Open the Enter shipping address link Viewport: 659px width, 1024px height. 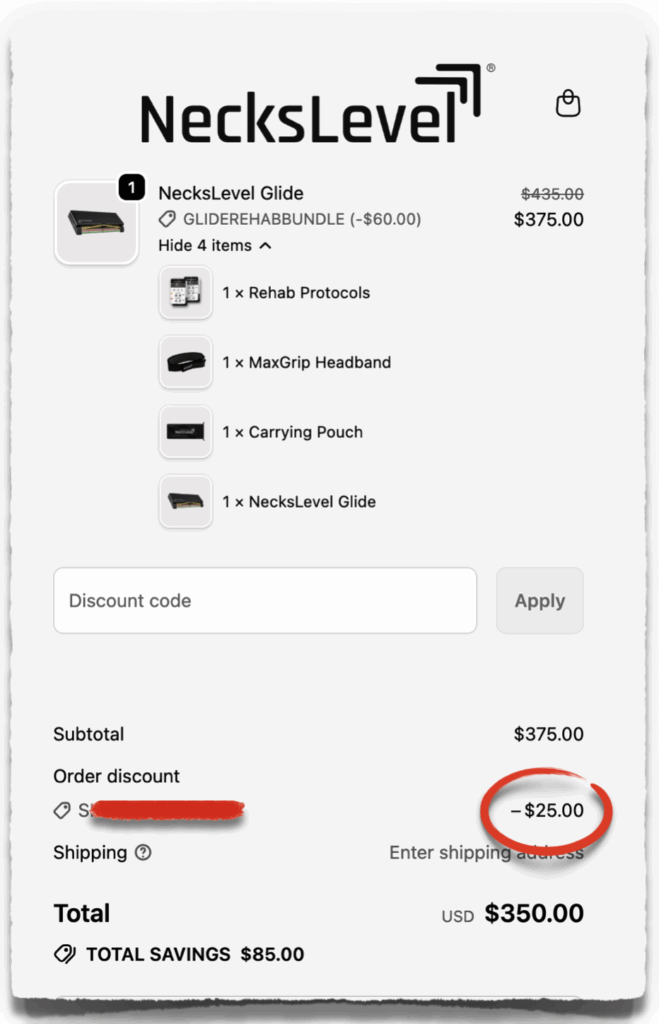[x=486, y=853]
